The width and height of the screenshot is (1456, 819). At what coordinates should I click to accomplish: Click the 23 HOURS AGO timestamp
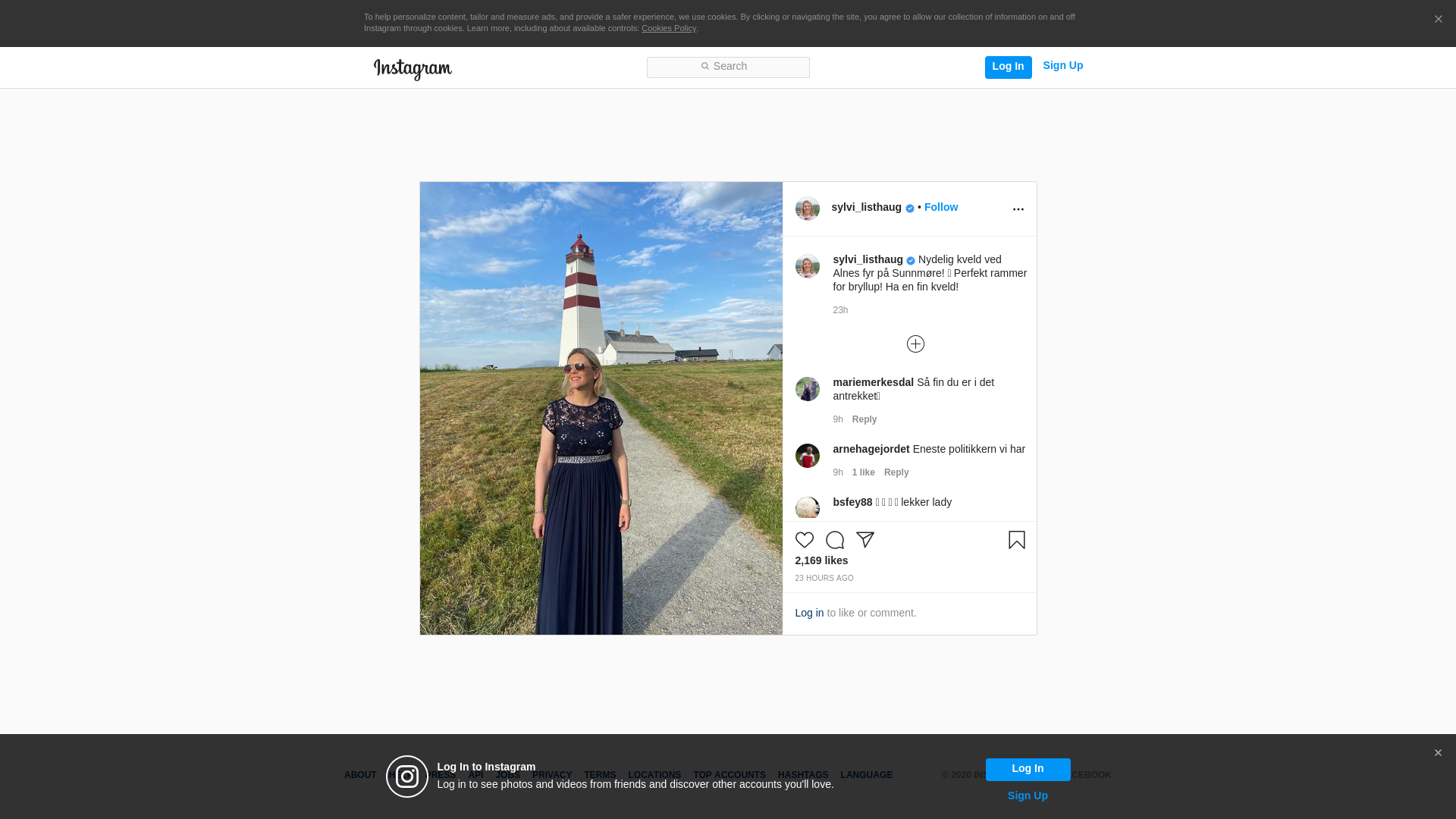click(824, 579)
